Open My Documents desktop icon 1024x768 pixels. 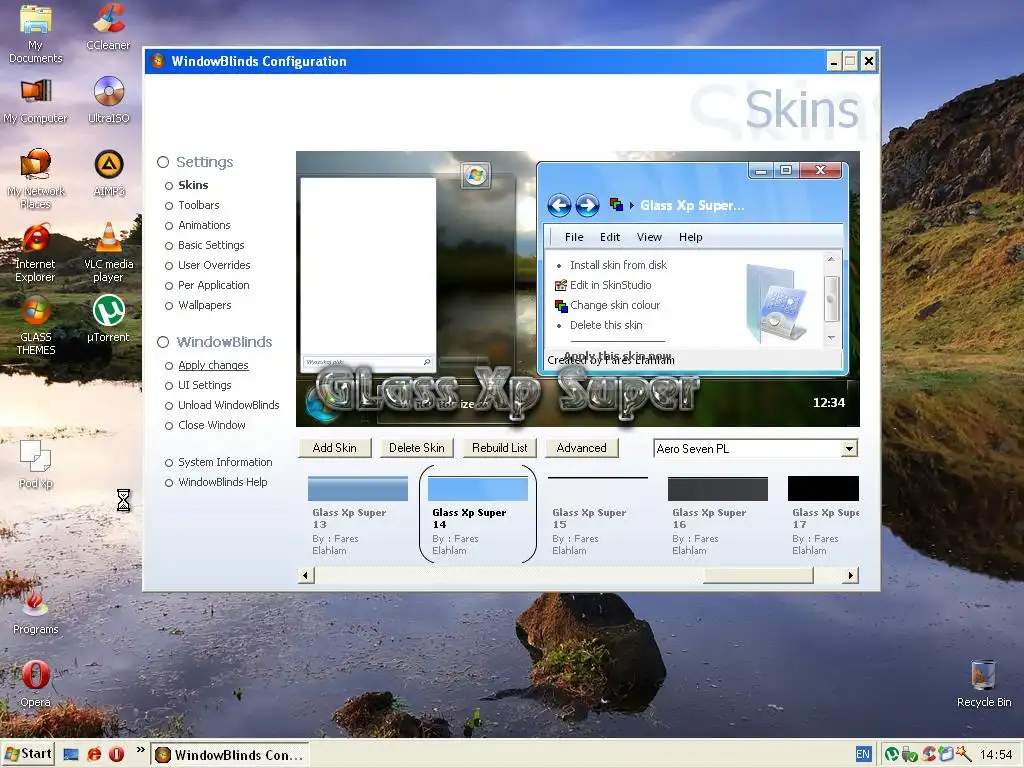[x=35, y=34]
